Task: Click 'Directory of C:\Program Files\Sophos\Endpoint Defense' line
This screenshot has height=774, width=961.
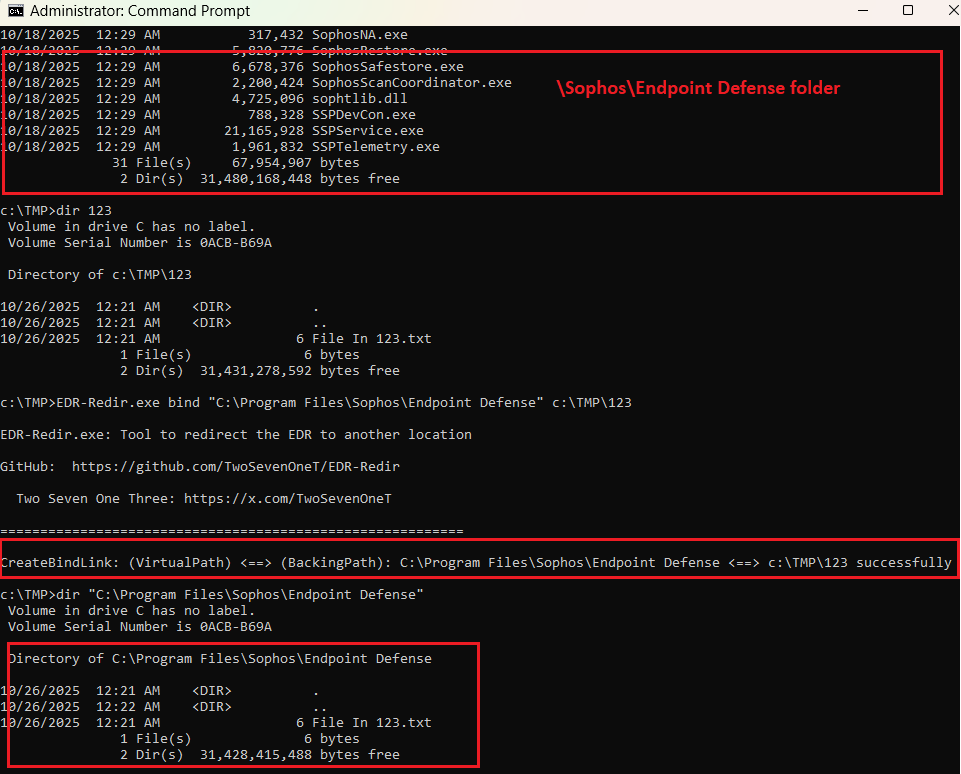Action: pos(220,659)
